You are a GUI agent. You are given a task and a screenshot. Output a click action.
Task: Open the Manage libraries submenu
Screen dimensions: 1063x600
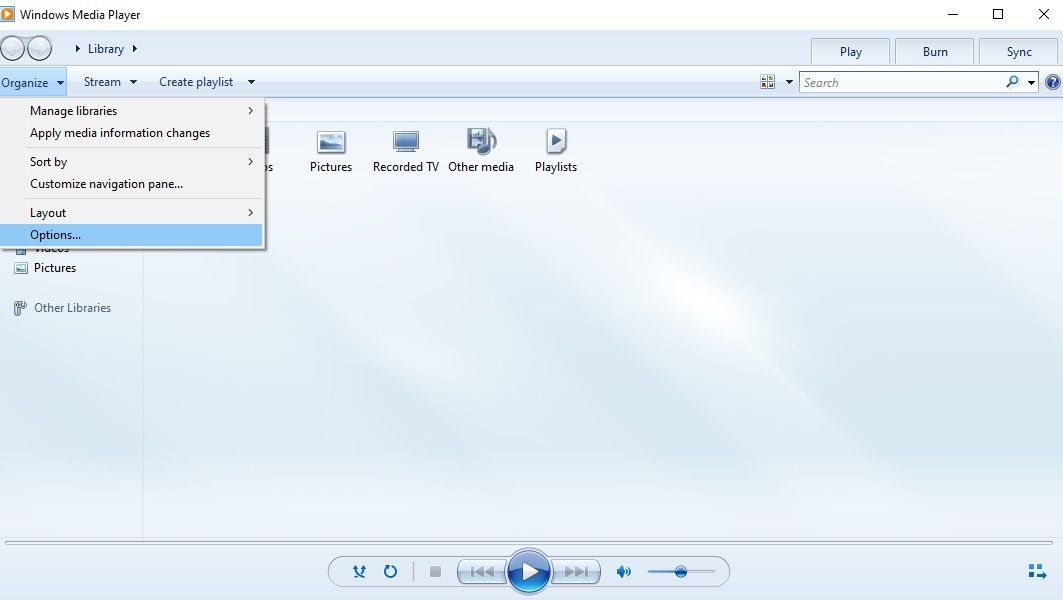(132, 111)
